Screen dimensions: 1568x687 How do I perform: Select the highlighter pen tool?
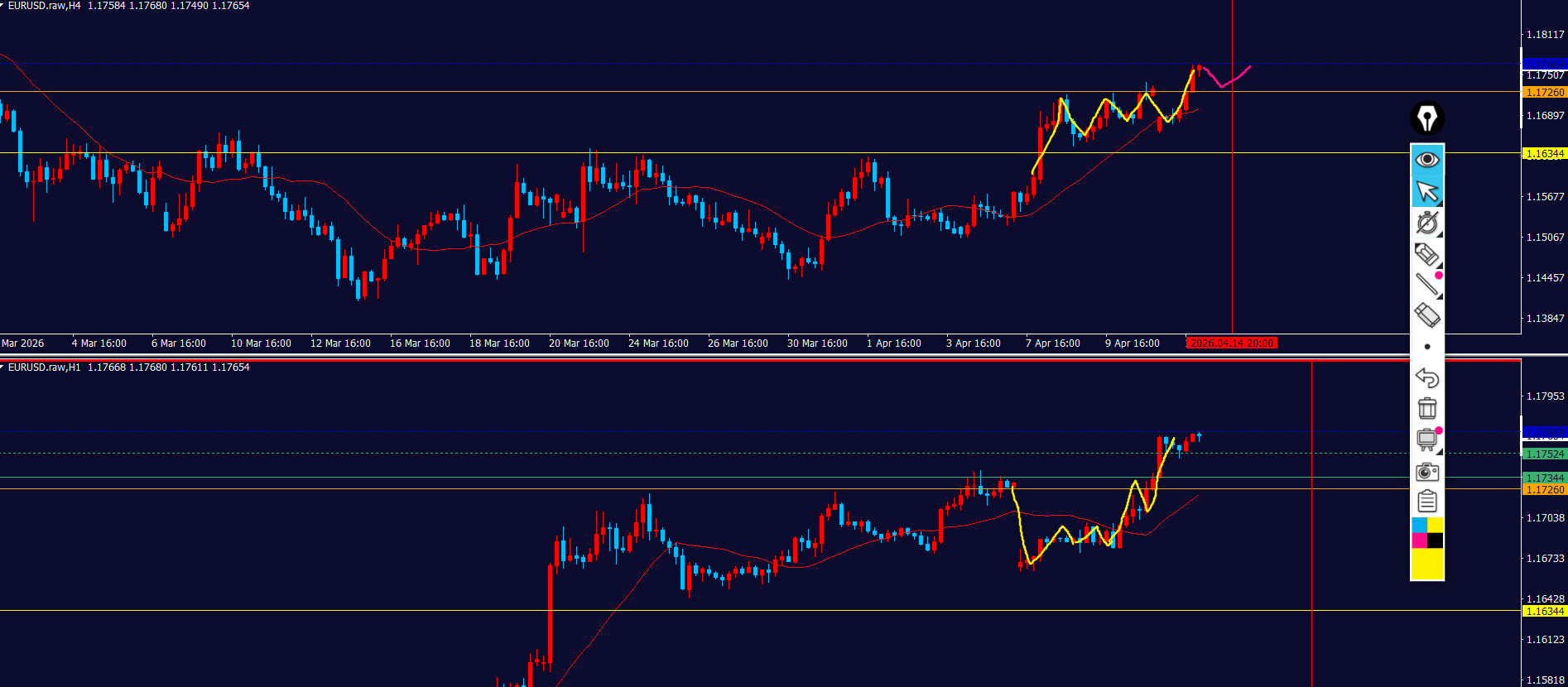1426,254
